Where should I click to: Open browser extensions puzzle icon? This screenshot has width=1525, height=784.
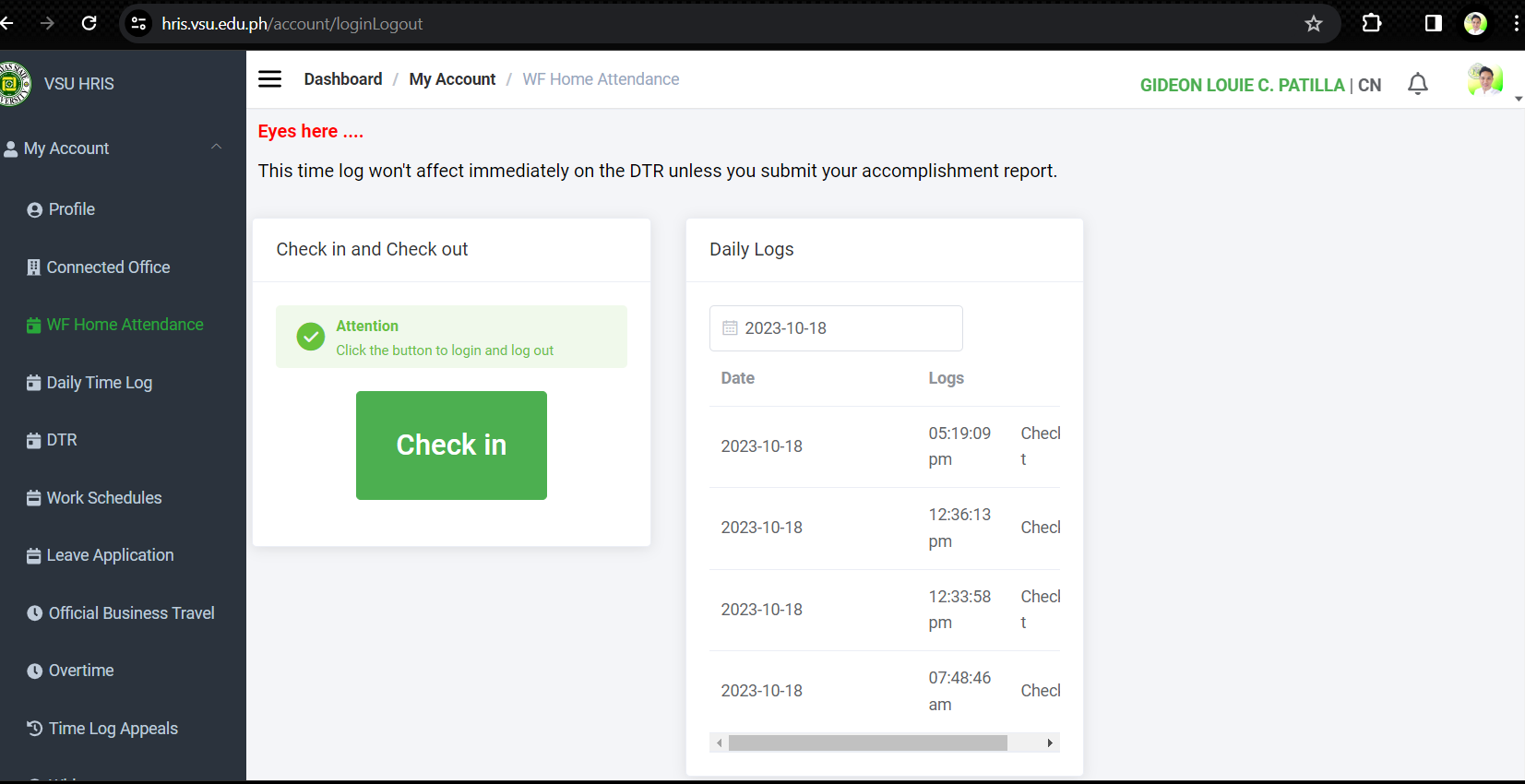click(1371, 24)
